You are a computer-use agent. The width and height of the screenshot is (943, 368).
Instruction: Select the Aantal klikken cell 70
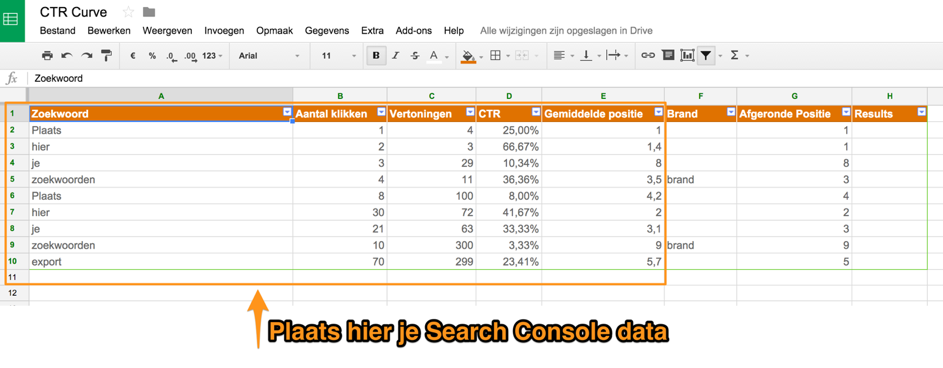coord(340,262)
